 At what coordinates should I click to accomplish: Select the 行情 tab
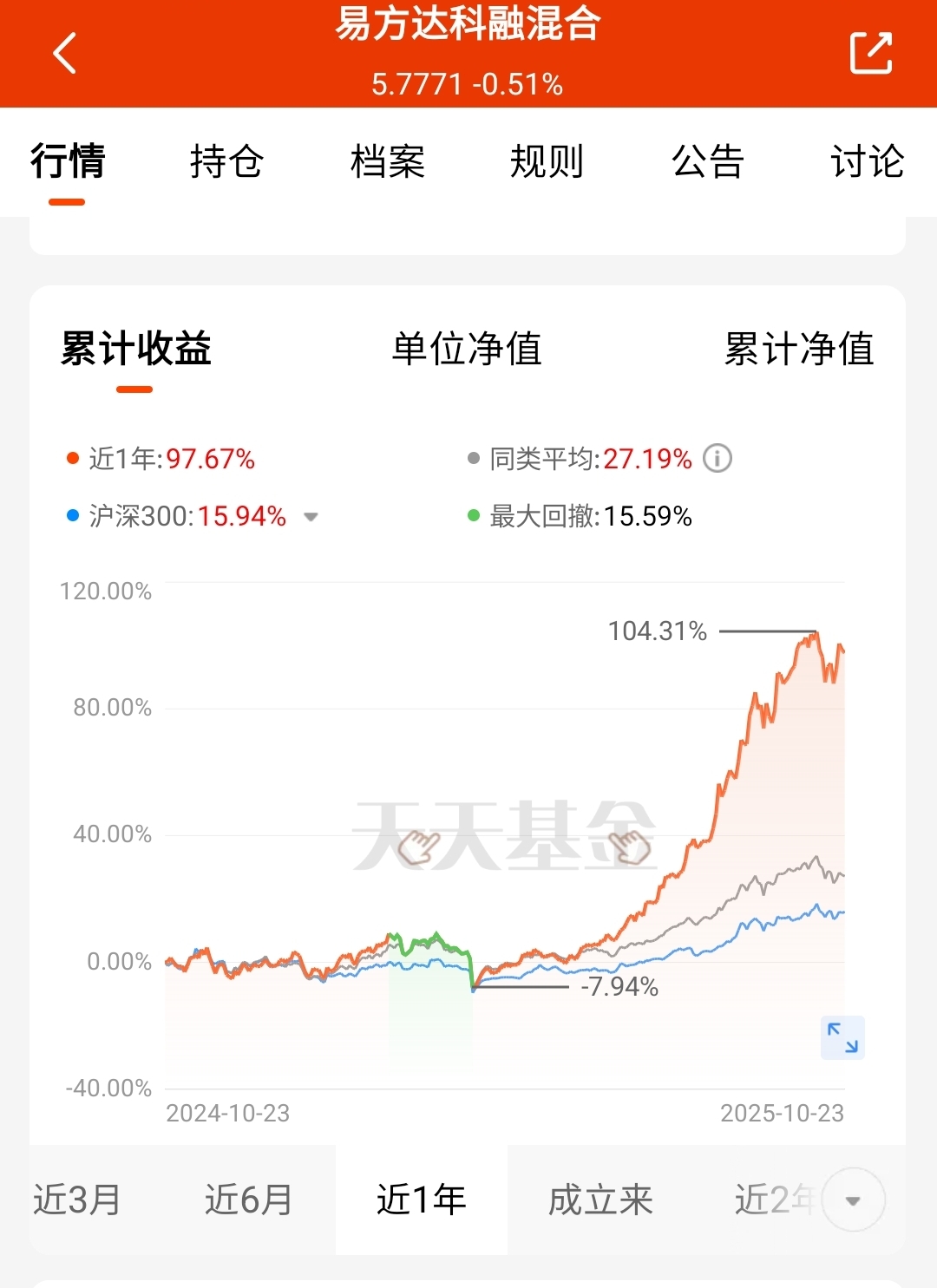(x=67, y=162)
